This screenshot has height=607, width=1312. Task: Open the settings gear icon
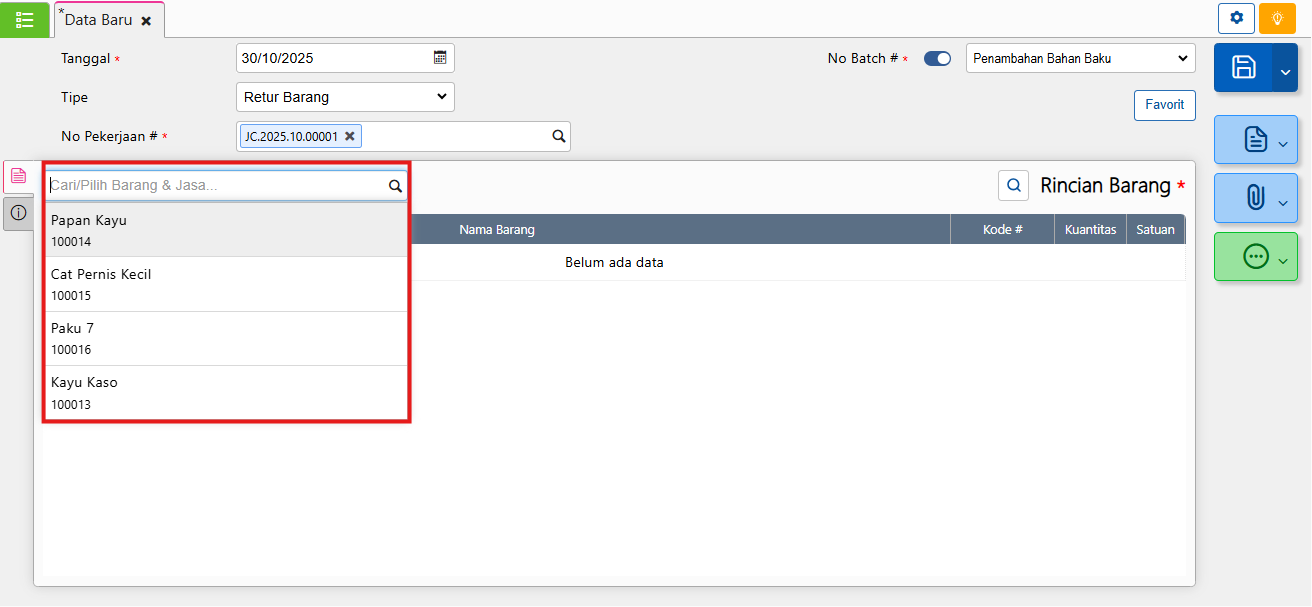[1236, 18]
